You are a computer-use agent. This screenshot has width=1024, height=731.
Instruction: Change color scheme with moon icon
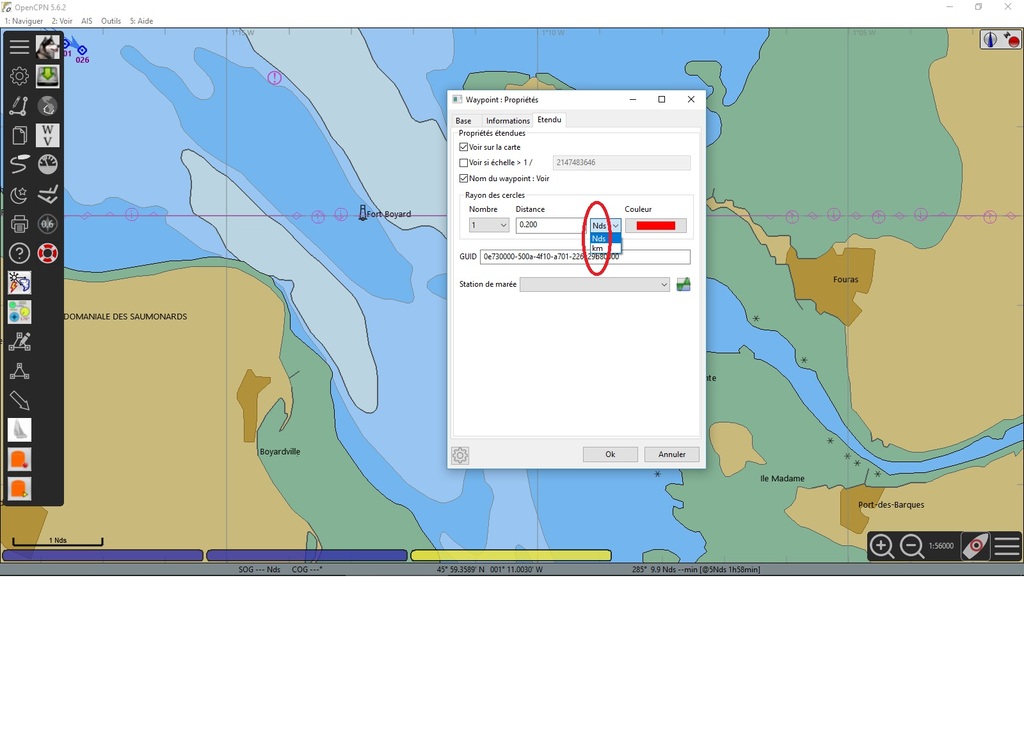(x=19, y=194)
